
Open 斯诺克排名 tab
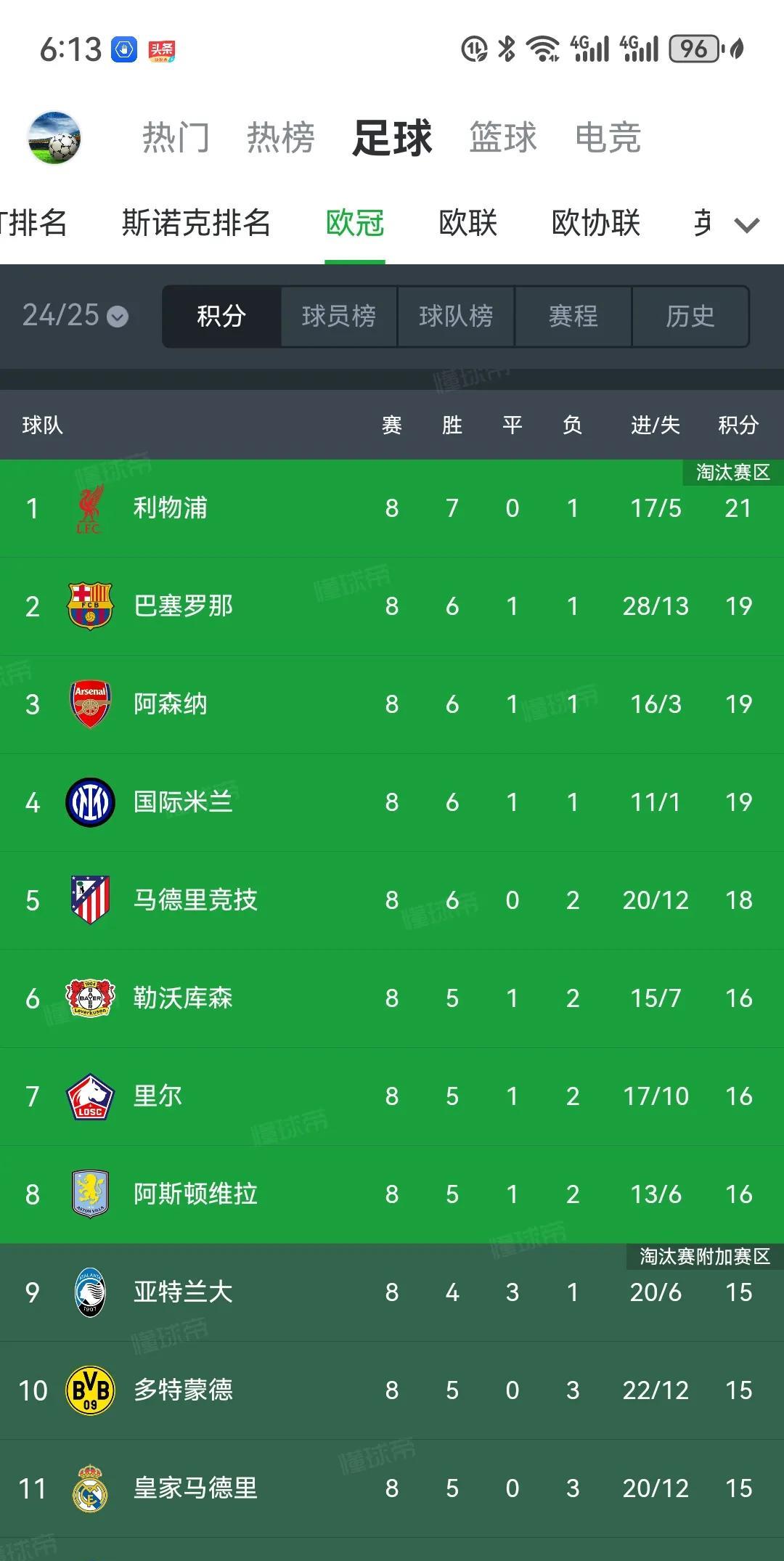(196, 223)
